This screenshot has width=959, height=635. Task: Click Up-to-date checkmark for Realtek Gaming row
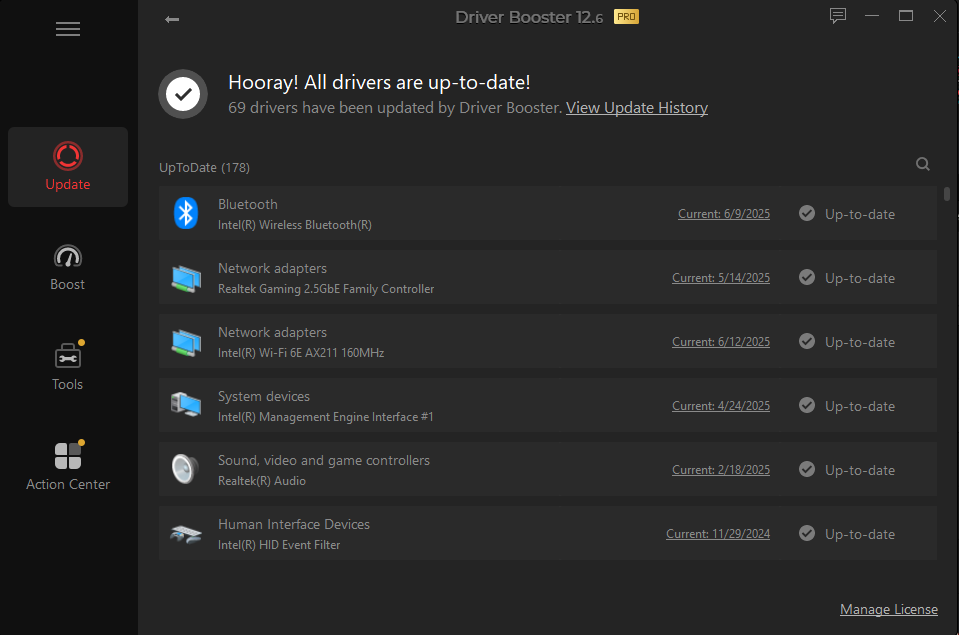click(x=807, y=277)
